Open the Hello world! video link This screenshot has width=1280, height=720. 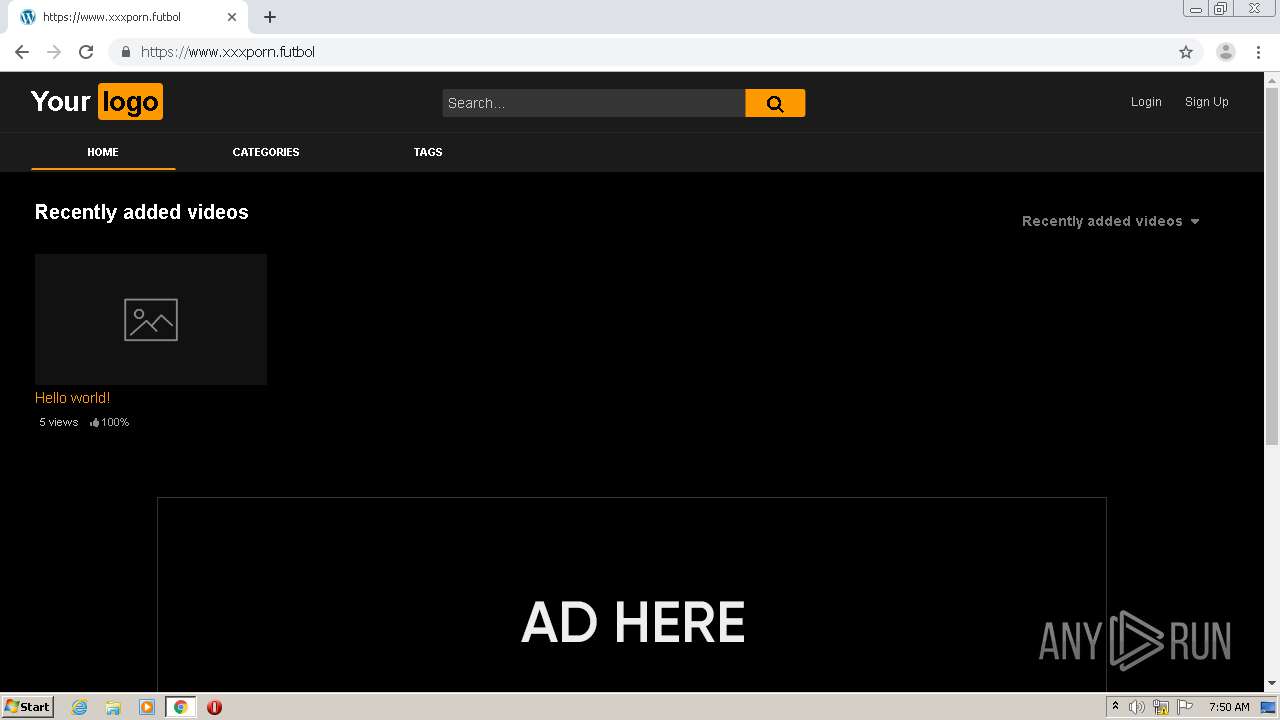72,398
